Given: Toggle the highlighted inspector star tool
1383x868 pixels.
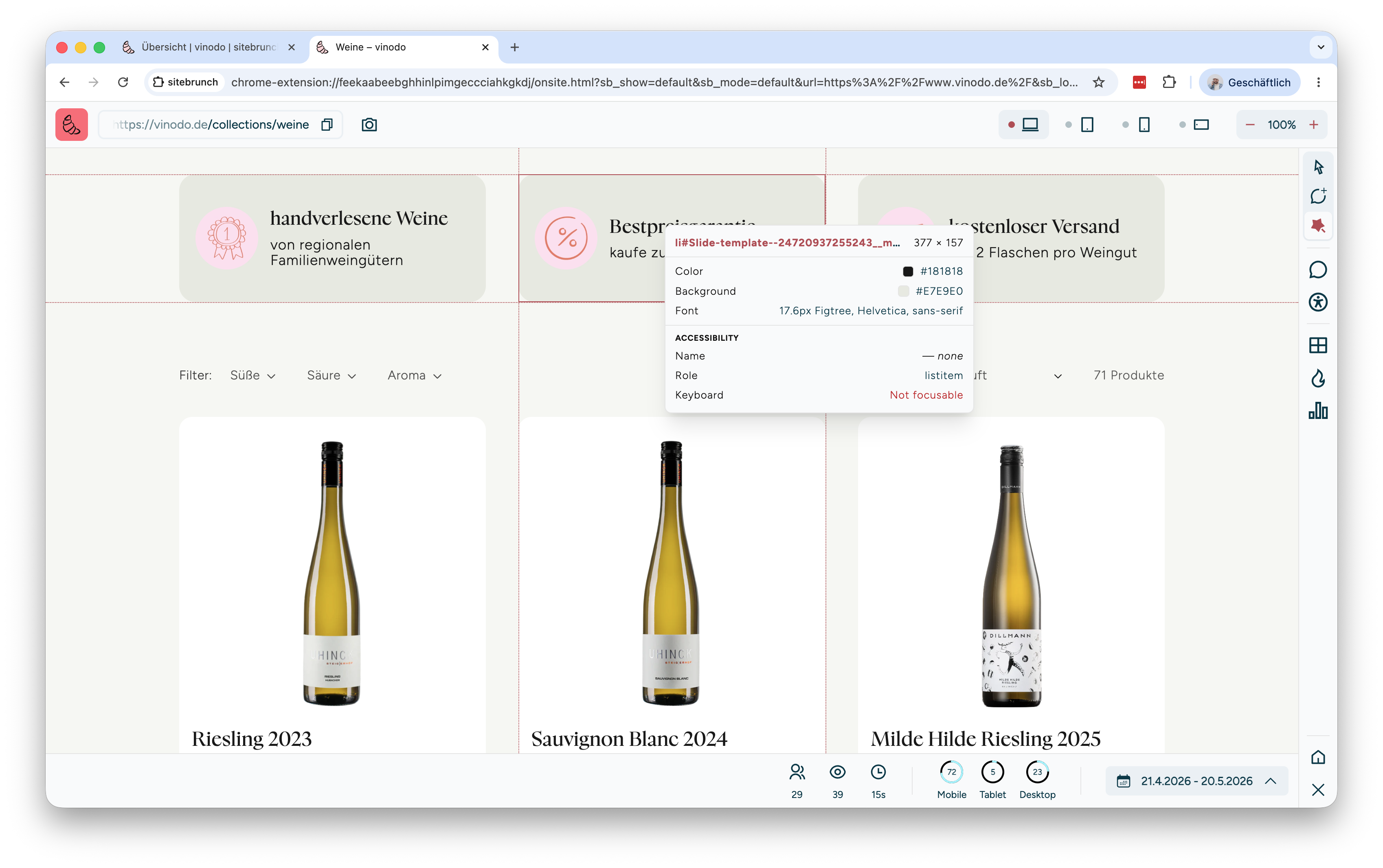Looking at the screenshot, I should coord(1318,226).
